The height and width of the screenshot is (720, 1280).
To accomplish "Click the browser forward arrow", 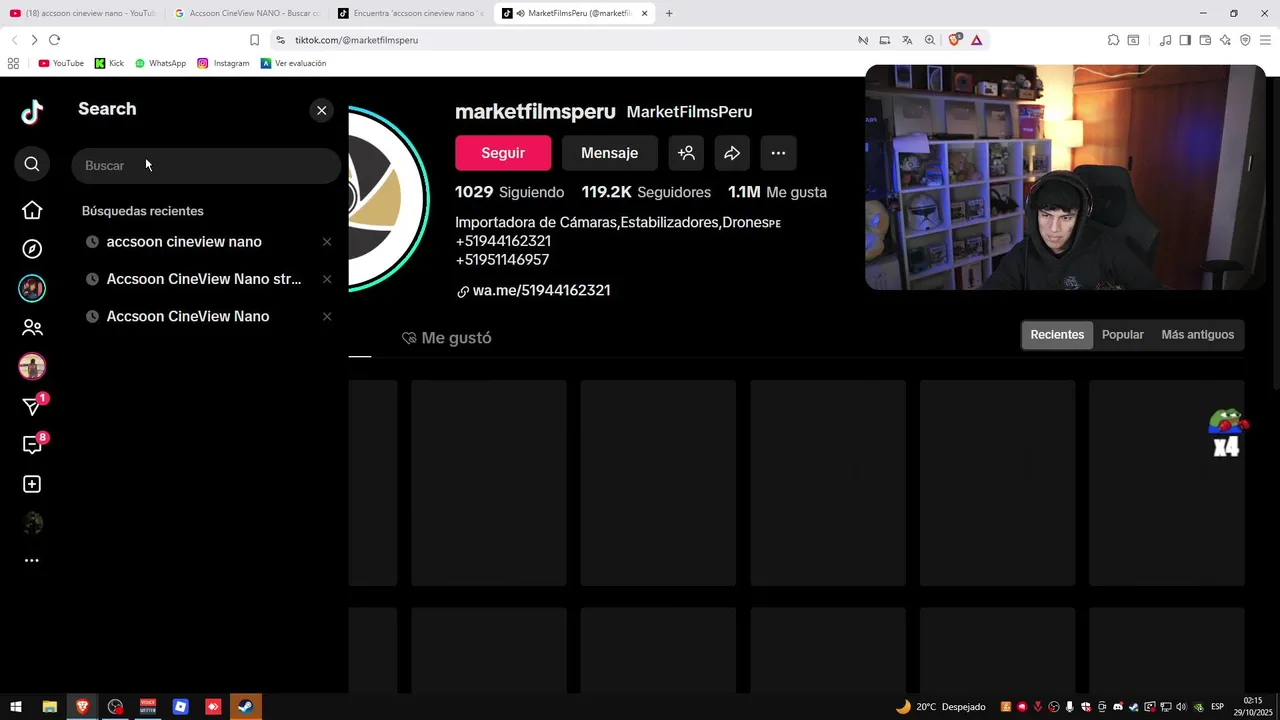I will (x=34, y=40).
